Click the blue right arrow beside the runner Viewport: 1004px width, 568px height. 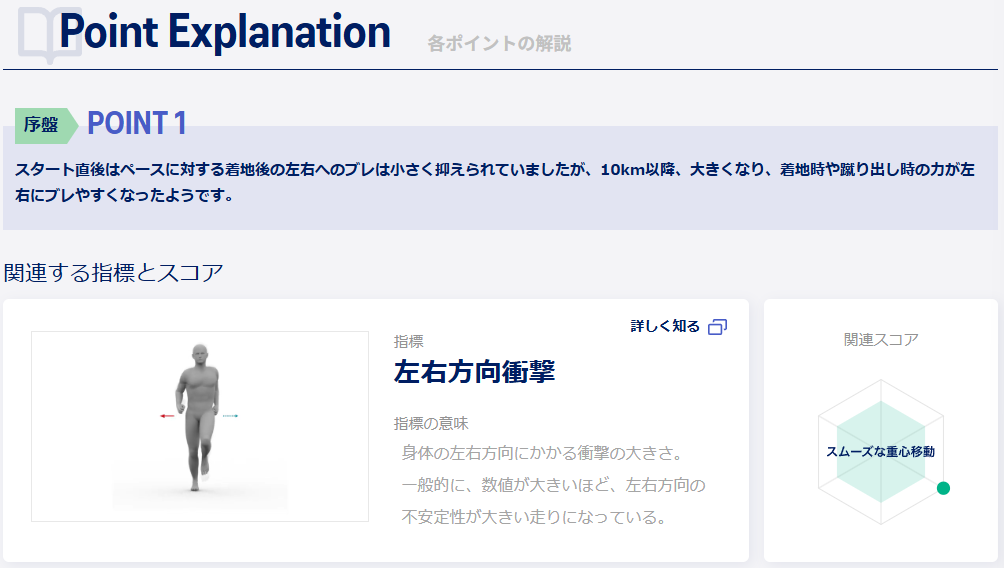click(230, 415)
